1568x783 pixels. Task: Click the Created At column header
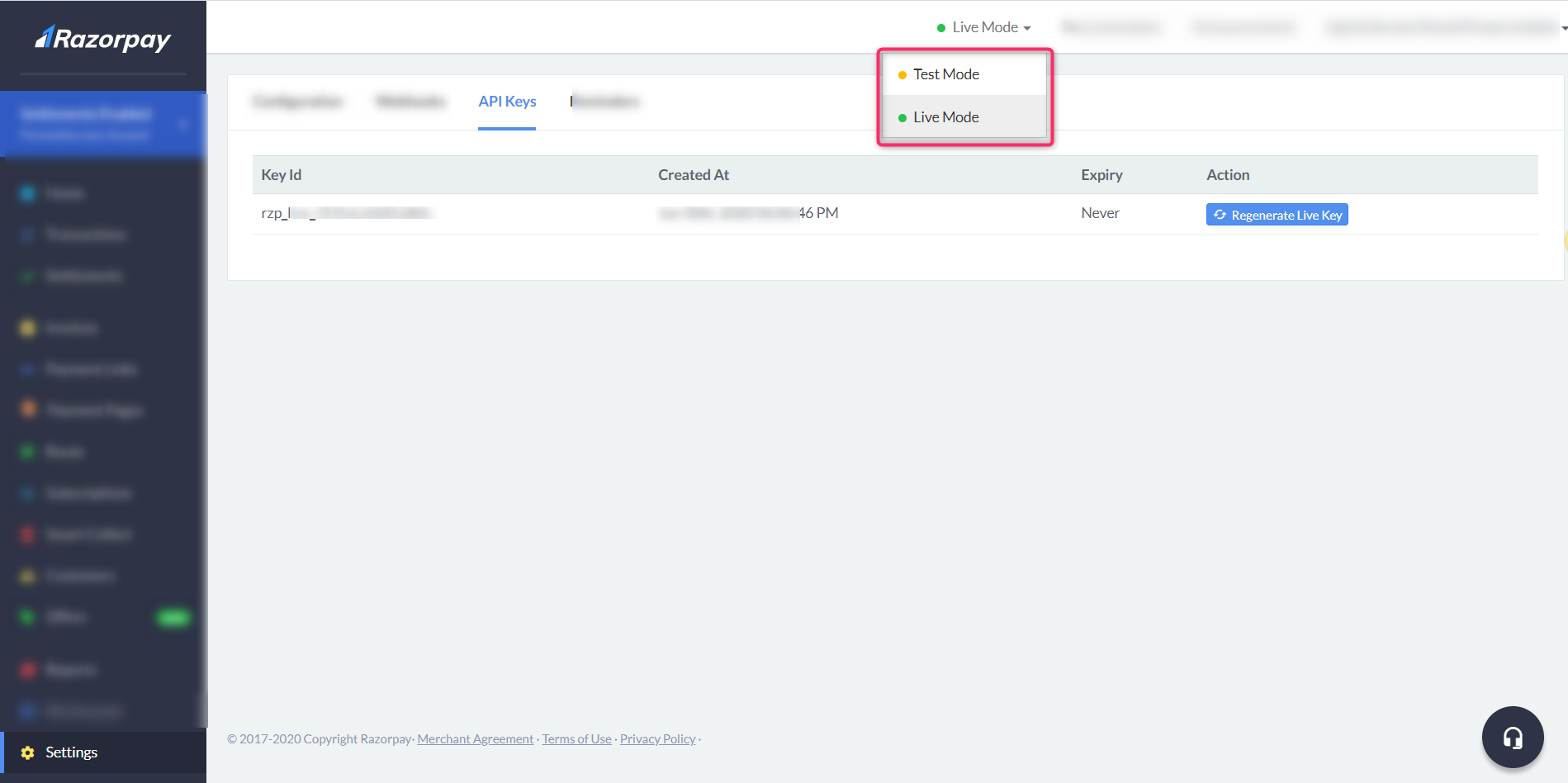pyautogui.click(x=694, y=175)
